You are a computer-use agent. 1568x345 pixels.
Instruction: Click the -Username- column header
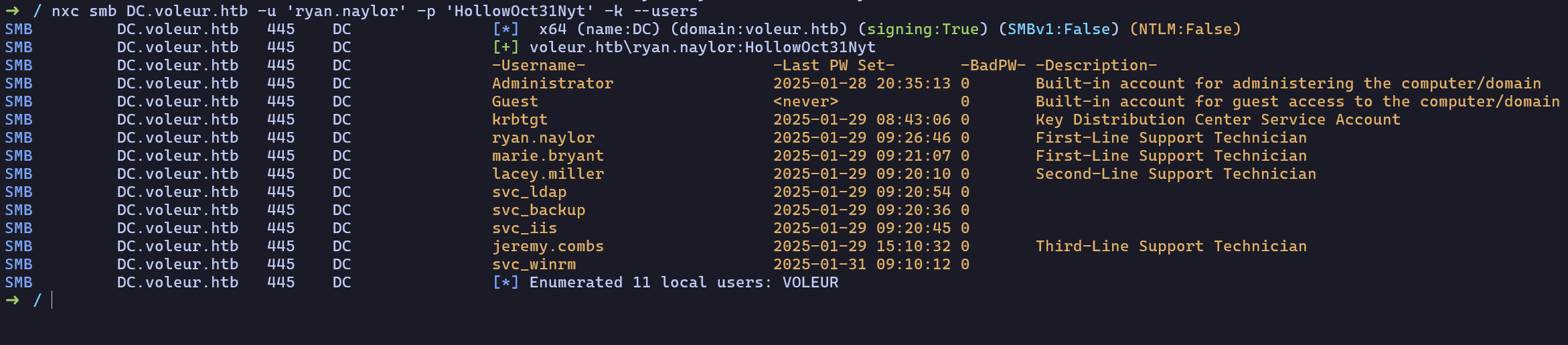(538, 66)
